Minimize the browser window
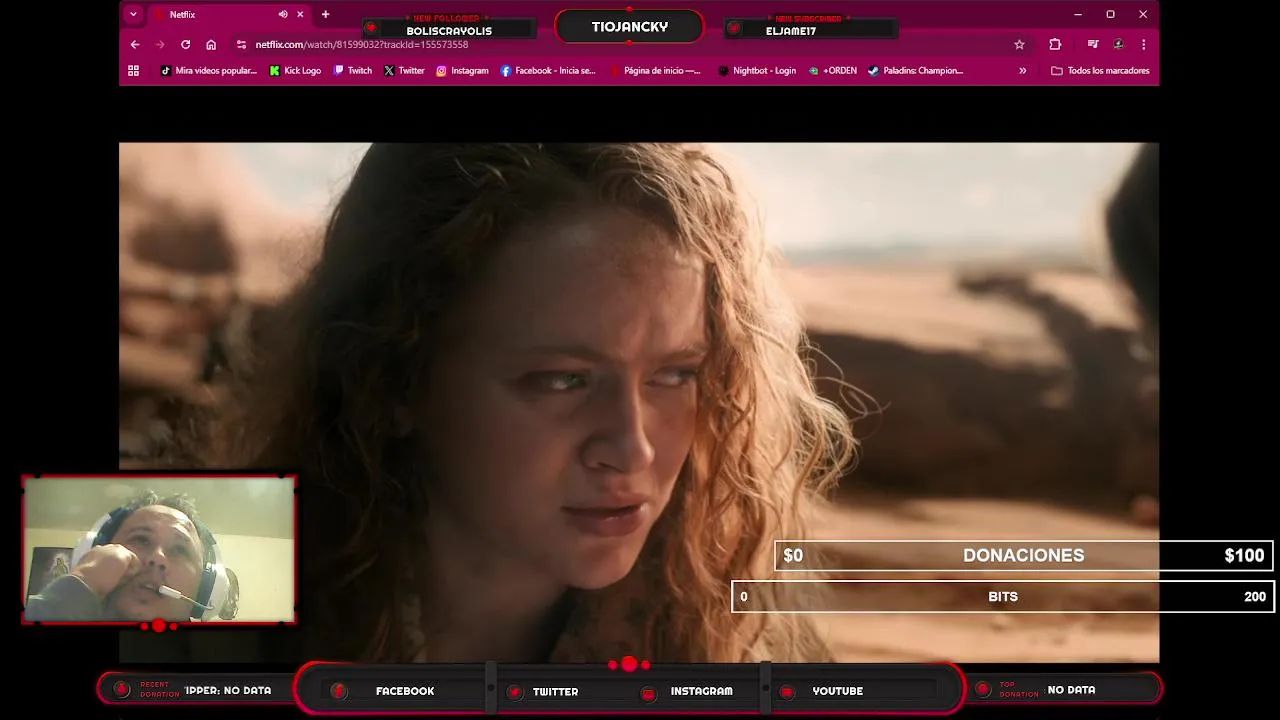Image resolution: width=1280 pixels, height=720 pixels. tap(1077, 14)
